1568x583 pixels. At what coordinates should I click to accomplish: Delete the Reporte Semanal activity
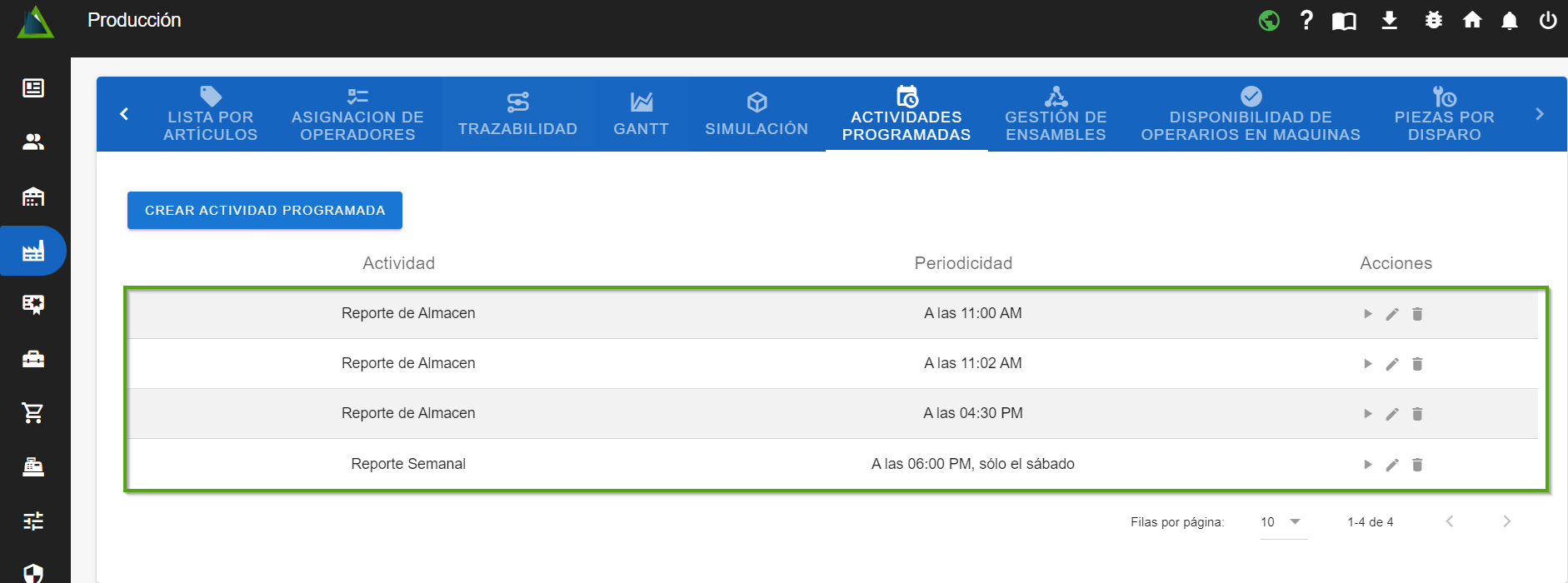click(x=1417, y=465)
